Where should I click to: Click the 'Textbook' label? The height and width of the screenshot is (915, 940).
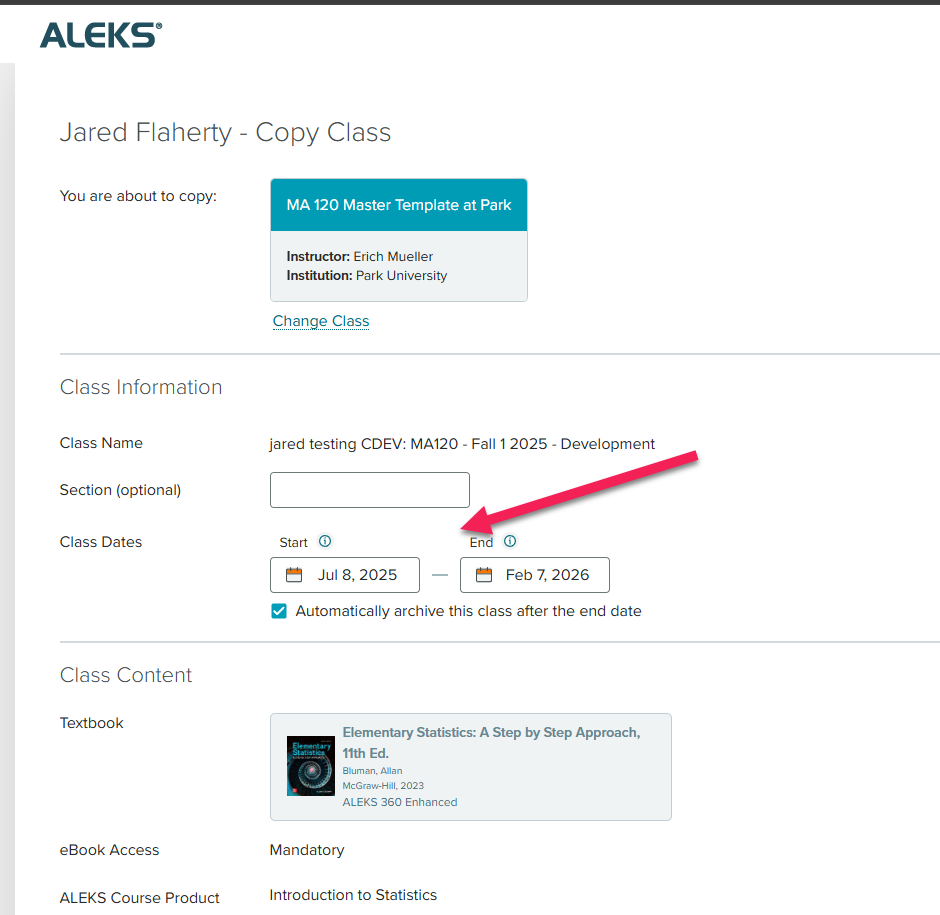(92, 723)
